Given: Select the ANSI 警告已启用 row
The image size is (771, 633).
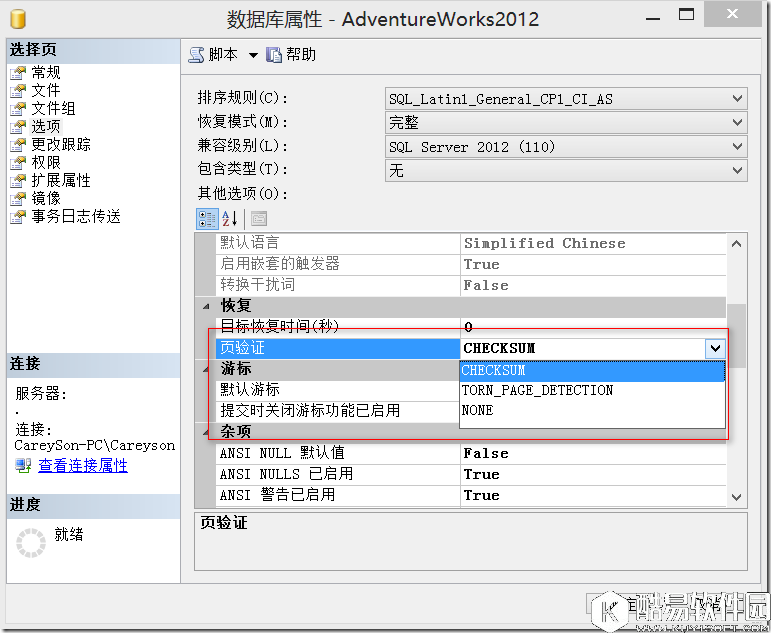Looking at the screenshot, I should [x=338, y=495].
